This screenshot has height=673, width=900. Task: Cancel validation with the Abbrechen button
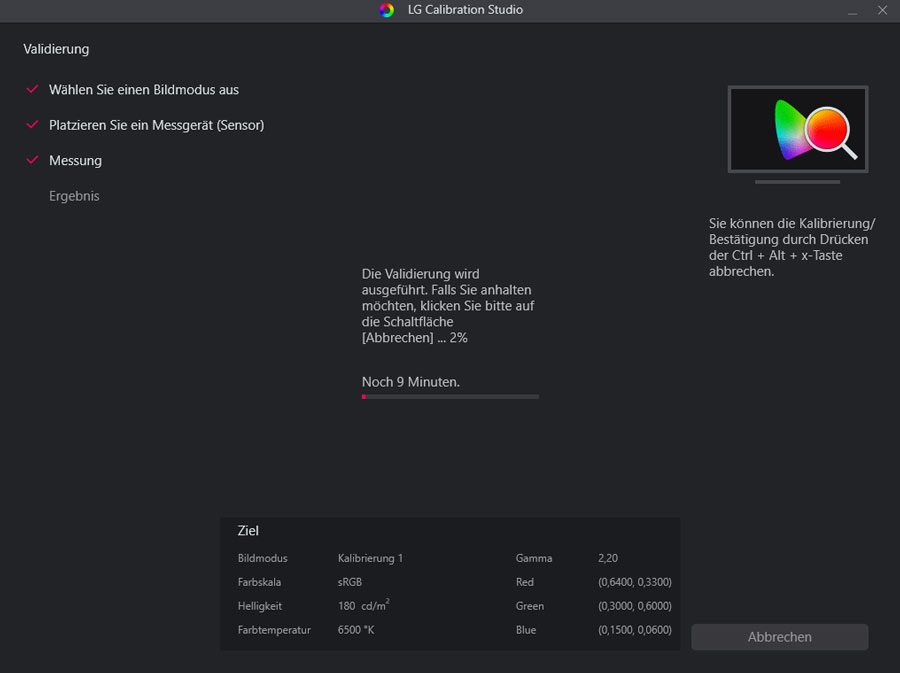point(779,637)
